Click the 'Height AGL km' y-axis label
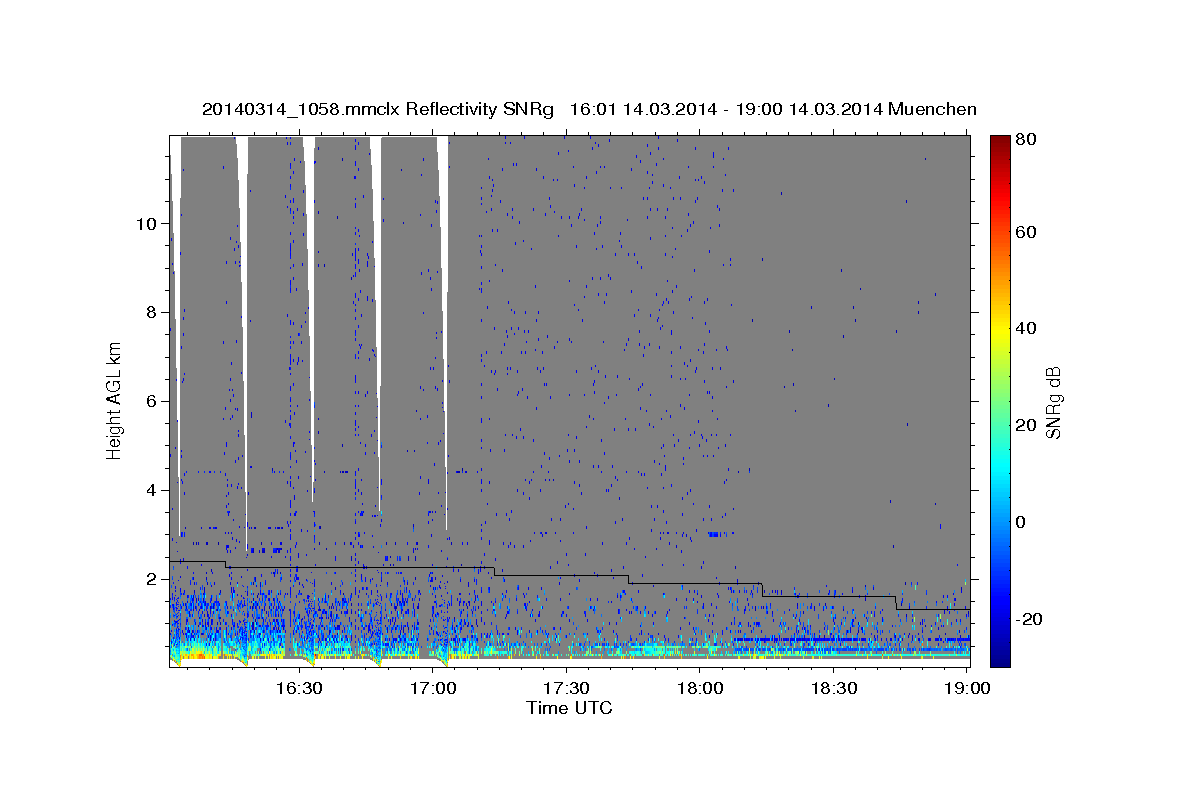 click(114, 401)
